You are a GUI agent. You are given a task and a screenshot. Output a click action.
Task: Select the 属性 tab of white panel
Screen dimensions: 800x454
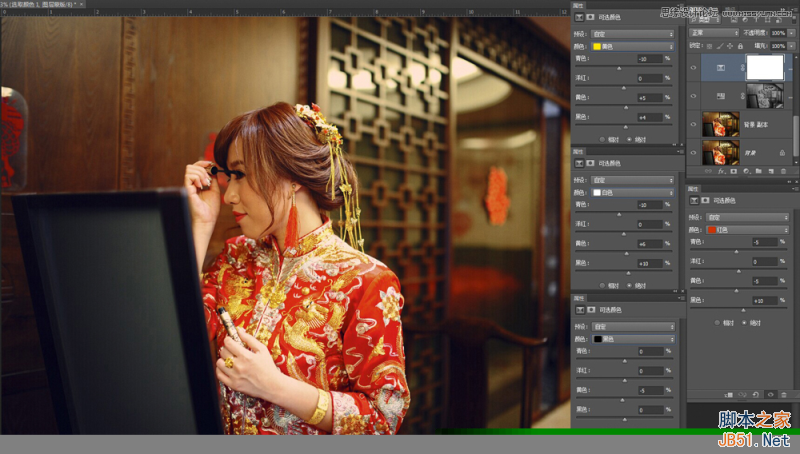click(x=579, y=152)
